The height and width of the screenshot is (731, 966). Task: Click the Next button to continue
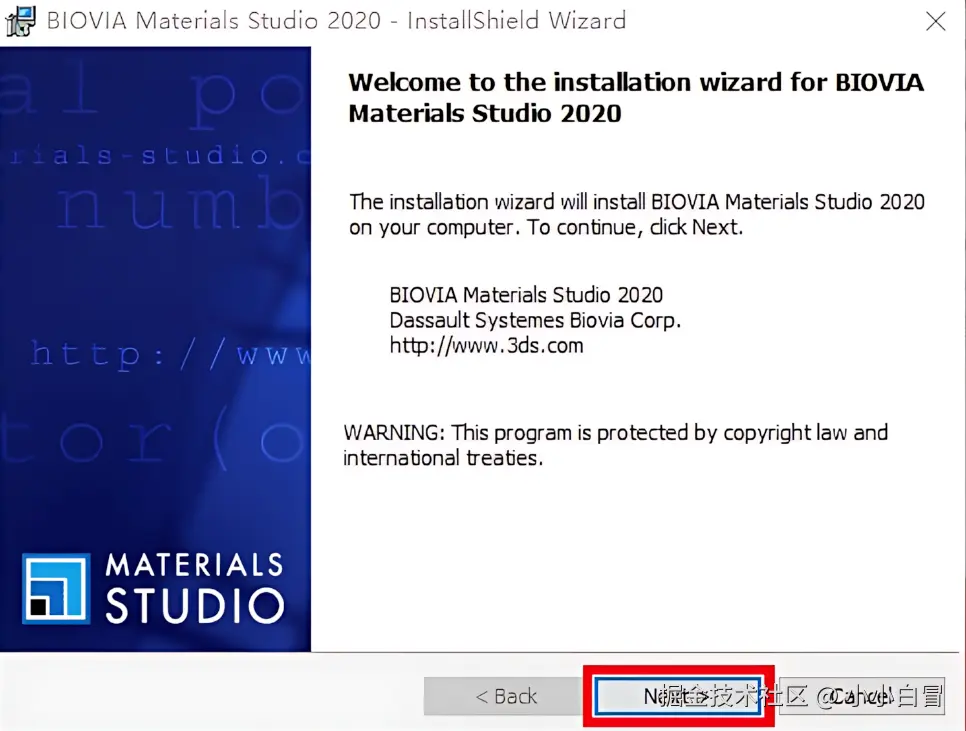[678, 696]
